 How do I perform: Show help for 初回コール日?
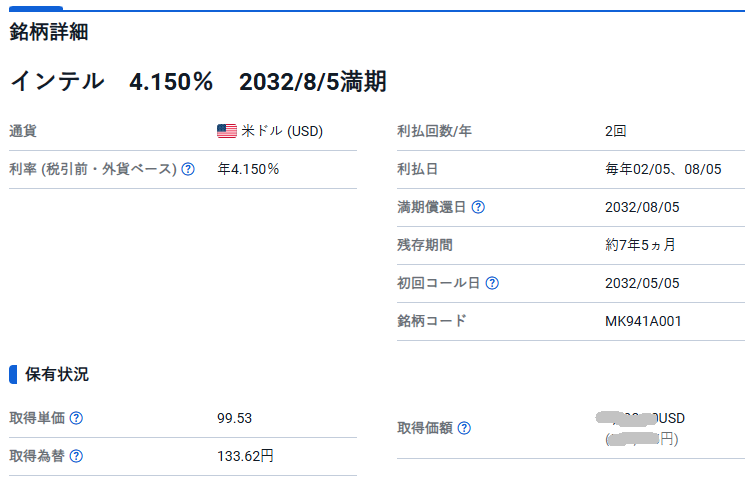pos(492,283)
